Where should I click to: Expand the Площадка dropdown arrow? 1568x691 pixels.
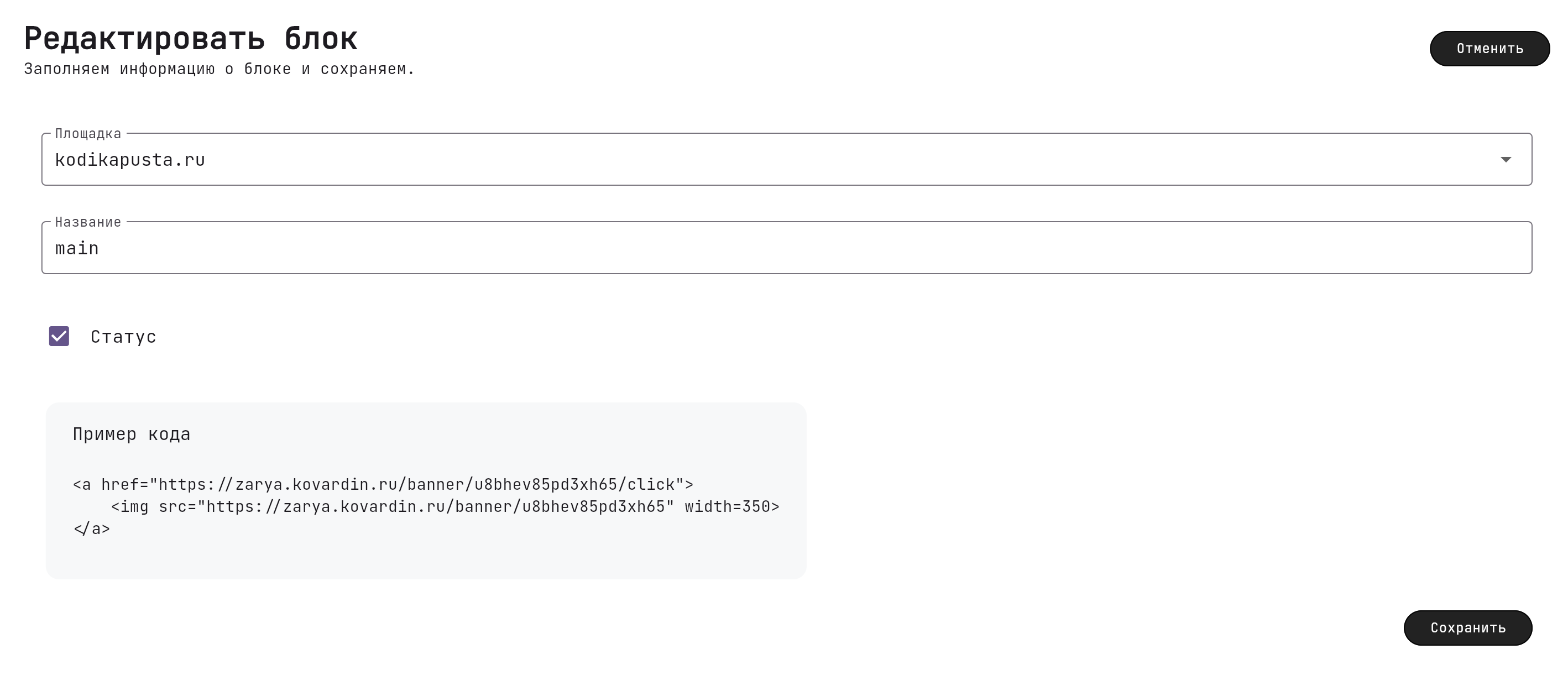click(1506, 160)
